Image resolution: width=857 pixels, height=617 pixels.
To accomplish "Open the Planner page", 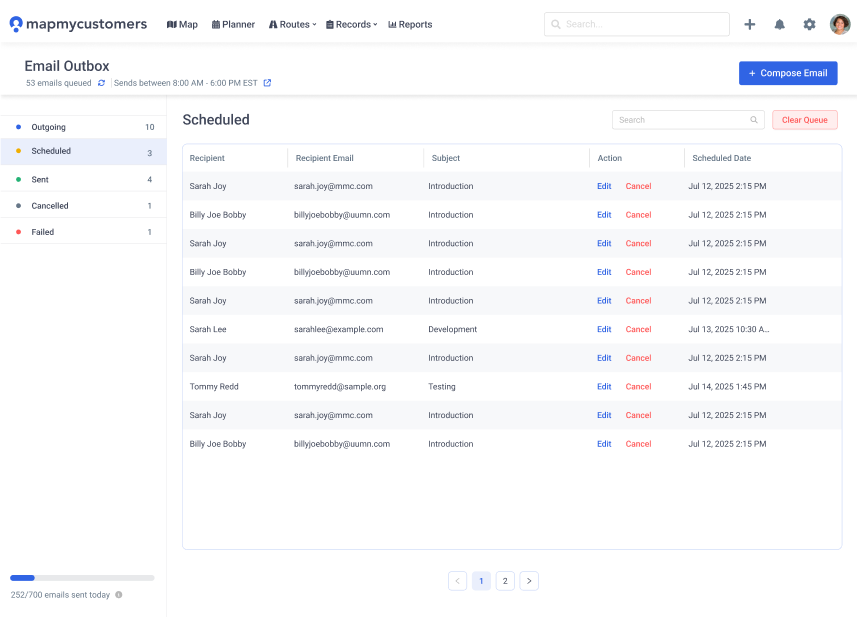I will (x=233, y=25).
